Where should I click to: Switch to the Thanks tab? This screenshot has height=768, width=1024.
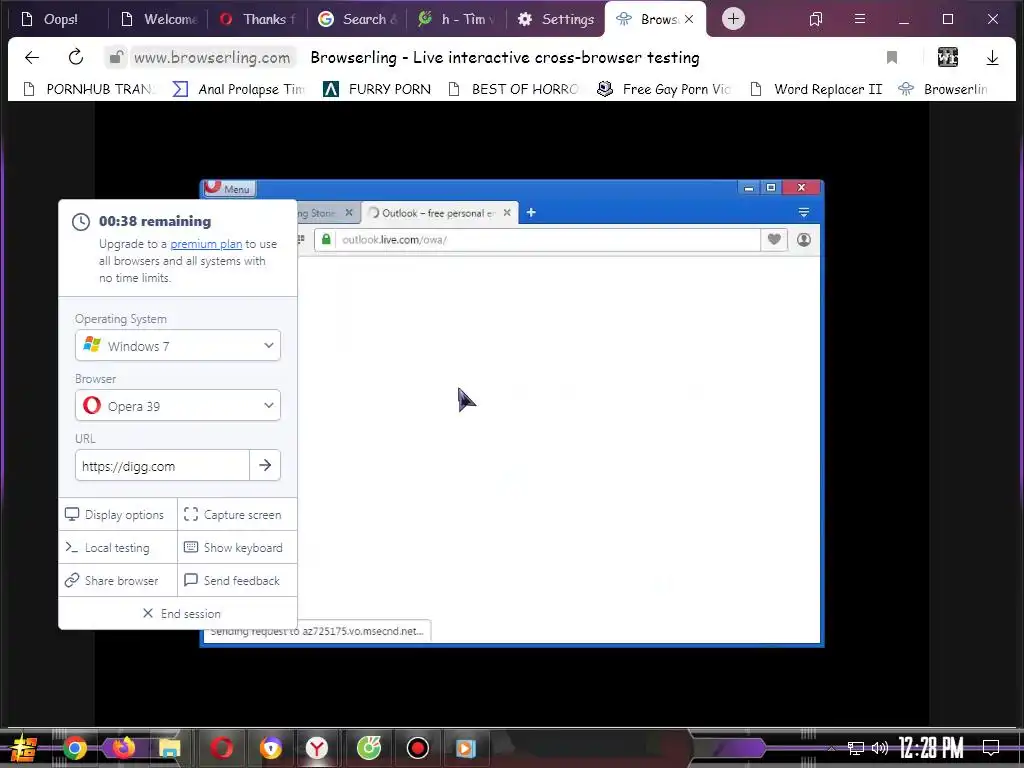click(259, 19)
